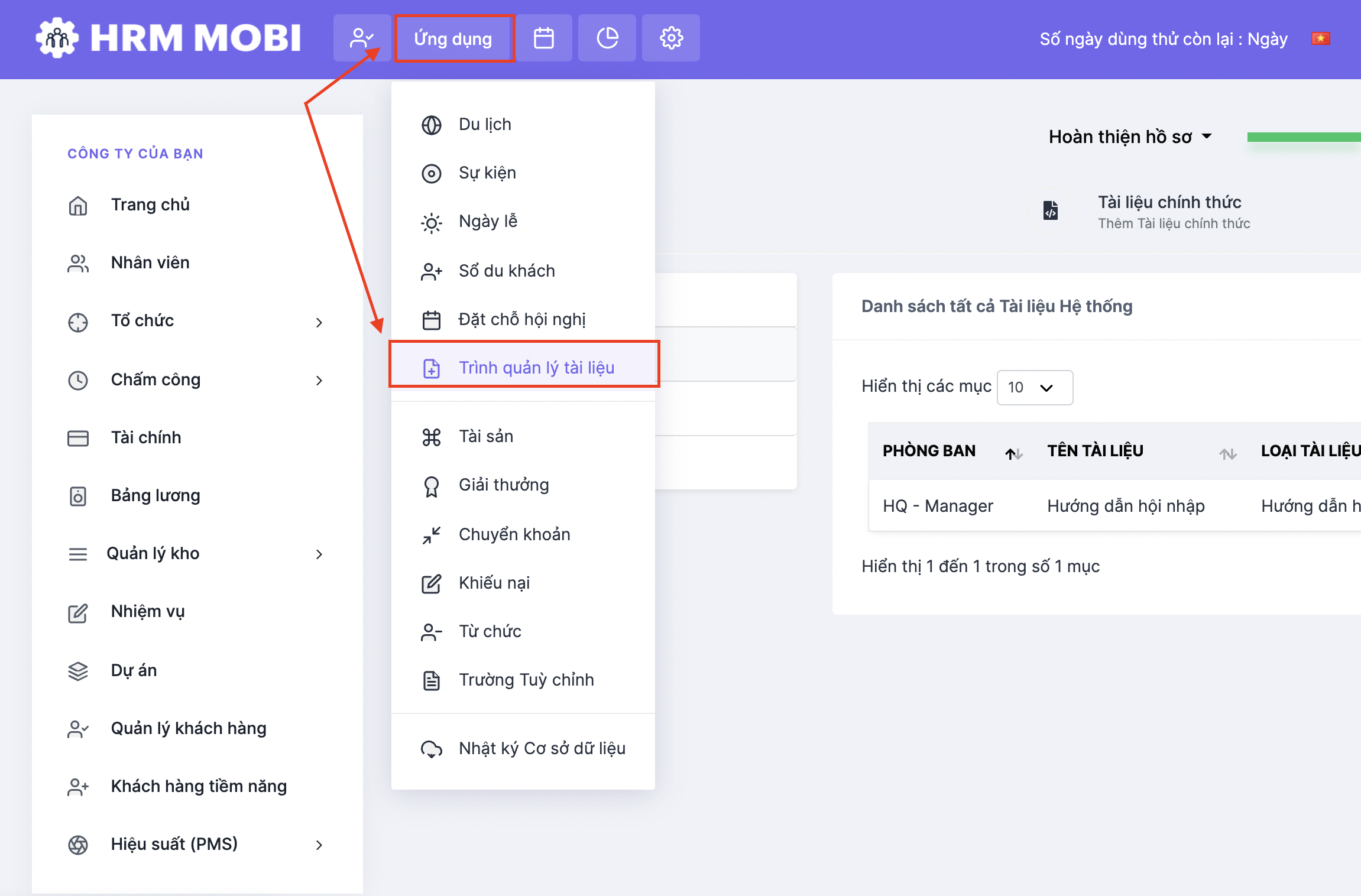Click the Vietnam flag language icon

[x=1320, y=38]
